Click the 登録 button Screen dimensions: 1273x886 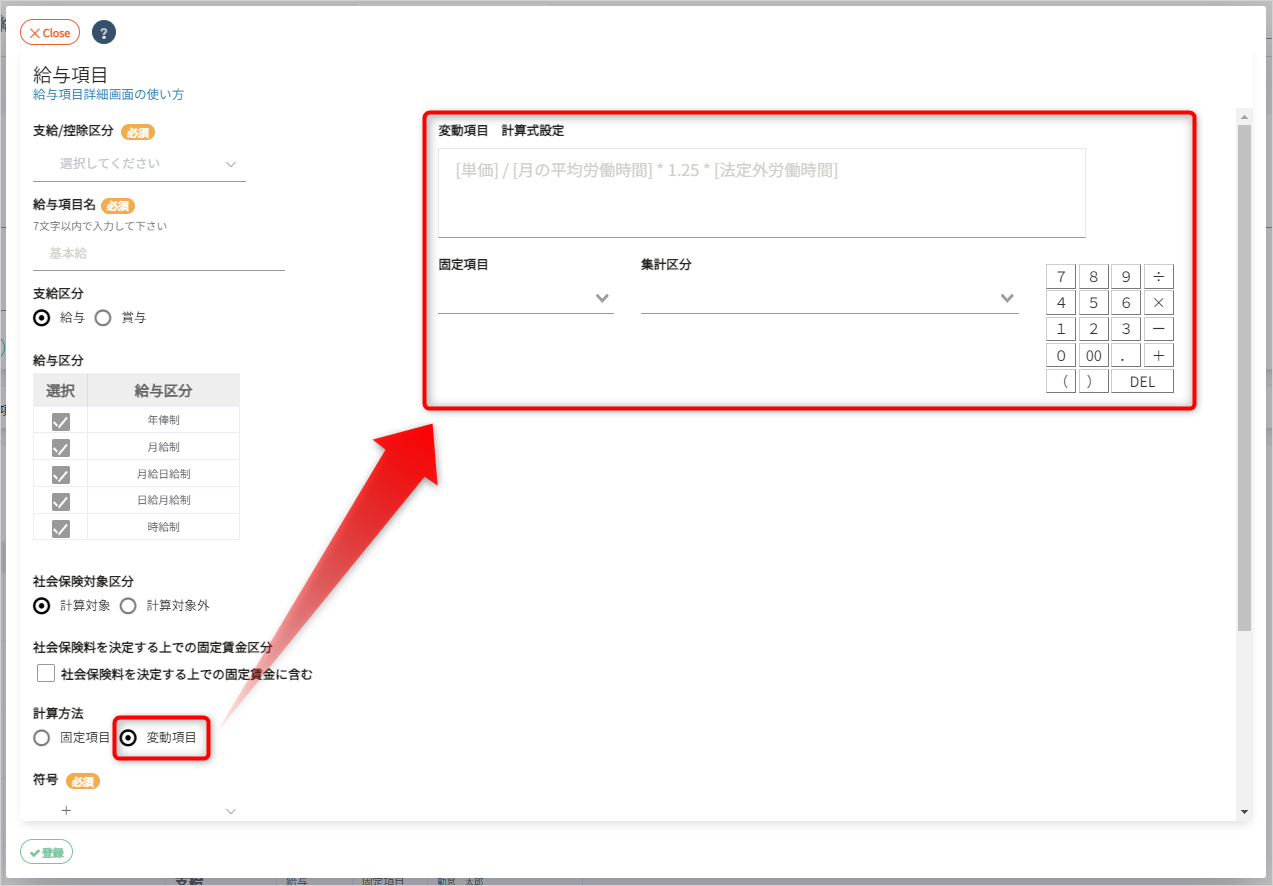point(47,852)
